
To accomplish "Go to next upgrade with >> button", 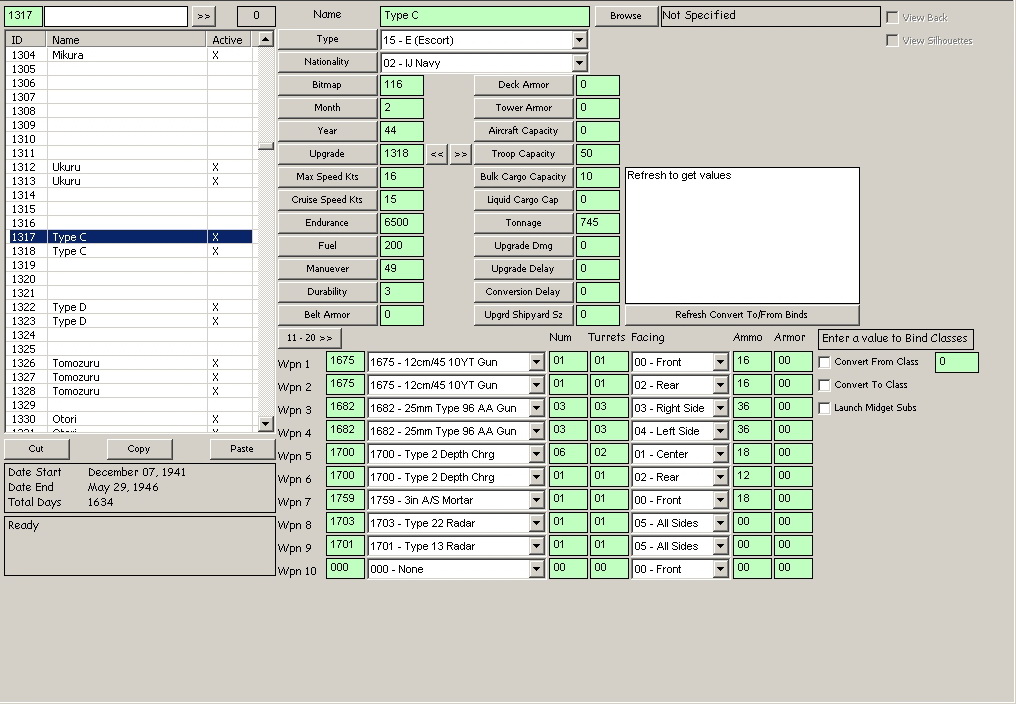I will (460, 154).
